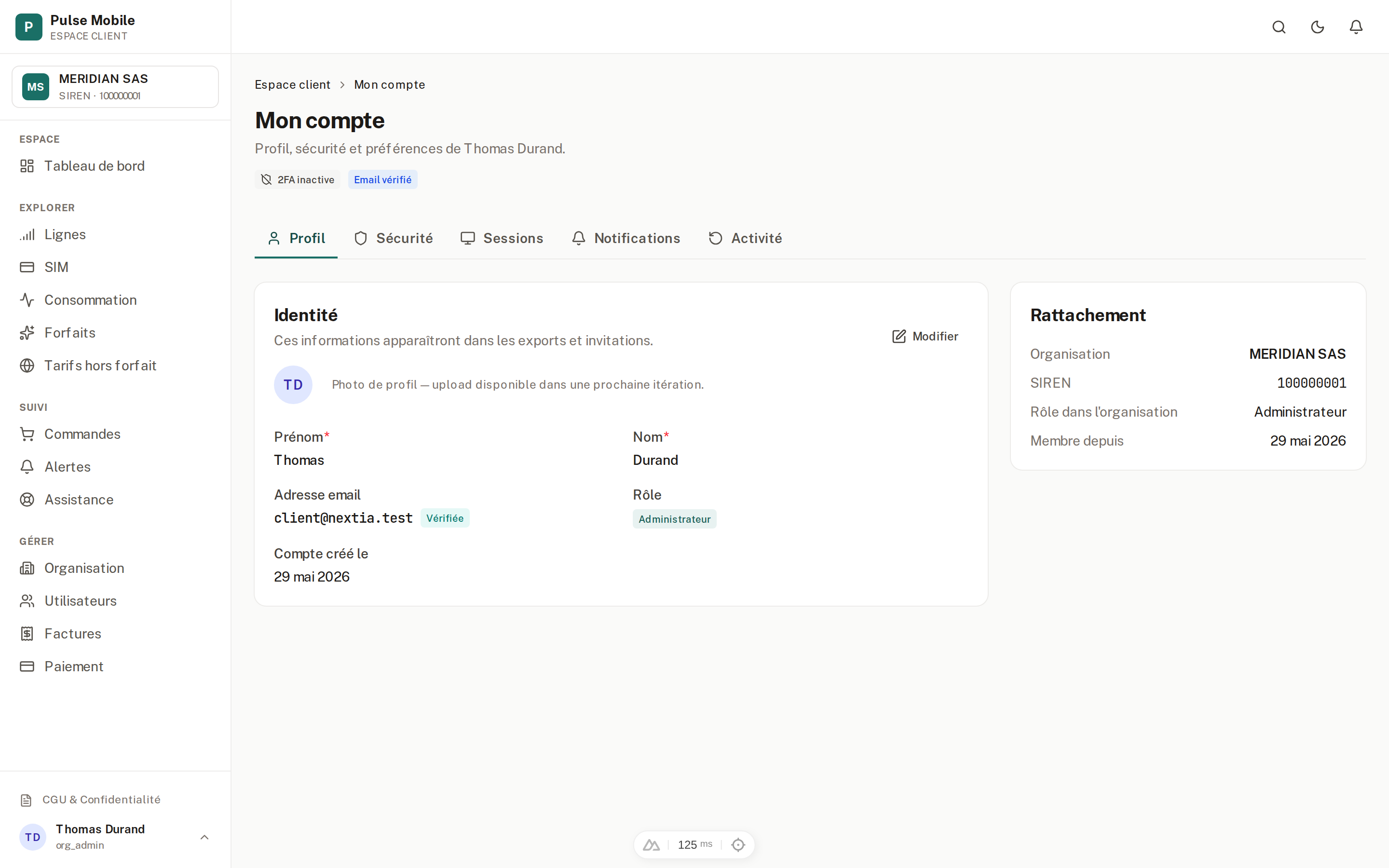Click the Pulse Mobile green logo
The image size is (1389, 868).
29,27
